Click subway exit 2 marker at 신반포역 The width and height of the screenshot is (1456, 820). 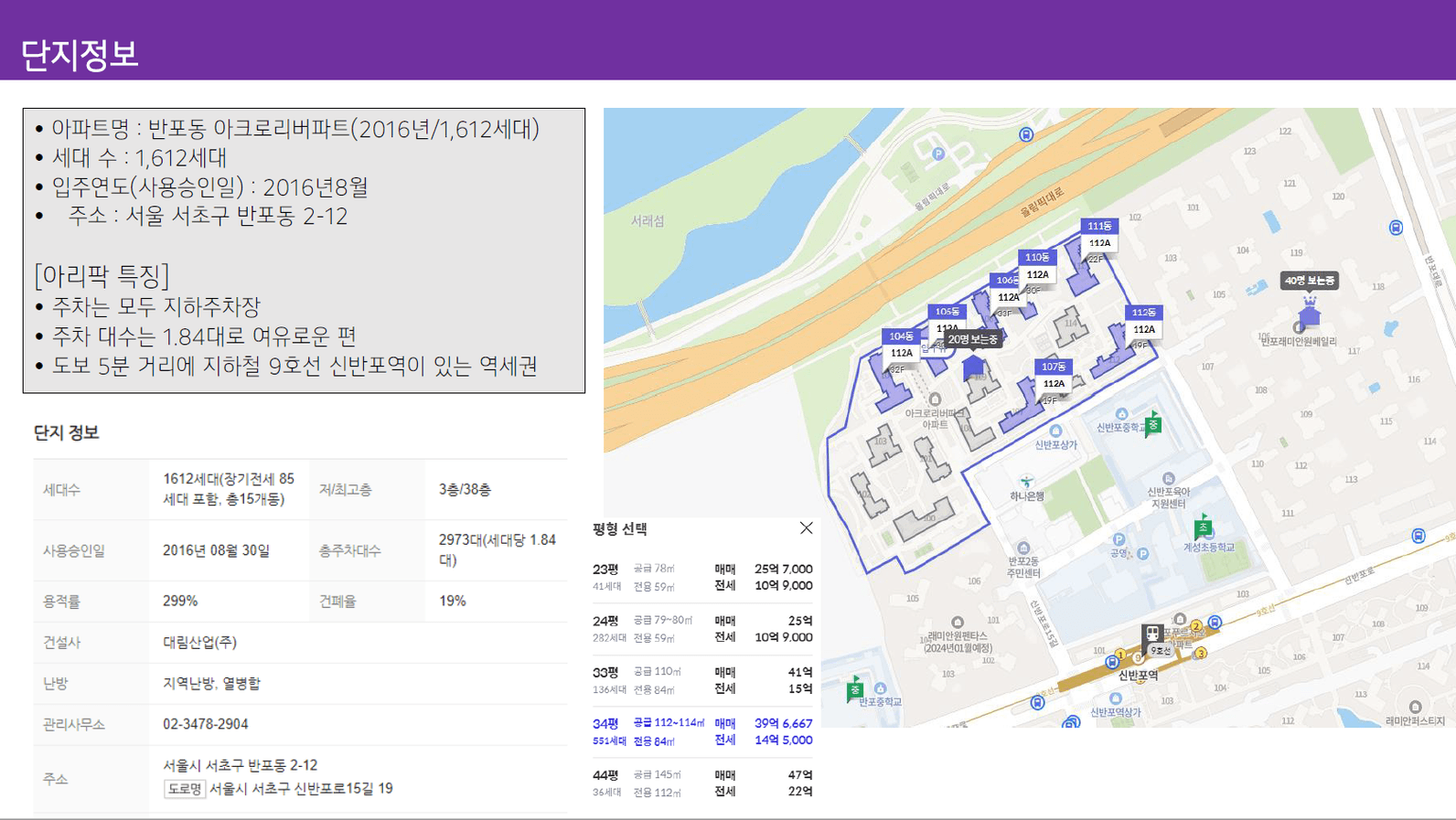(1196, 626)
